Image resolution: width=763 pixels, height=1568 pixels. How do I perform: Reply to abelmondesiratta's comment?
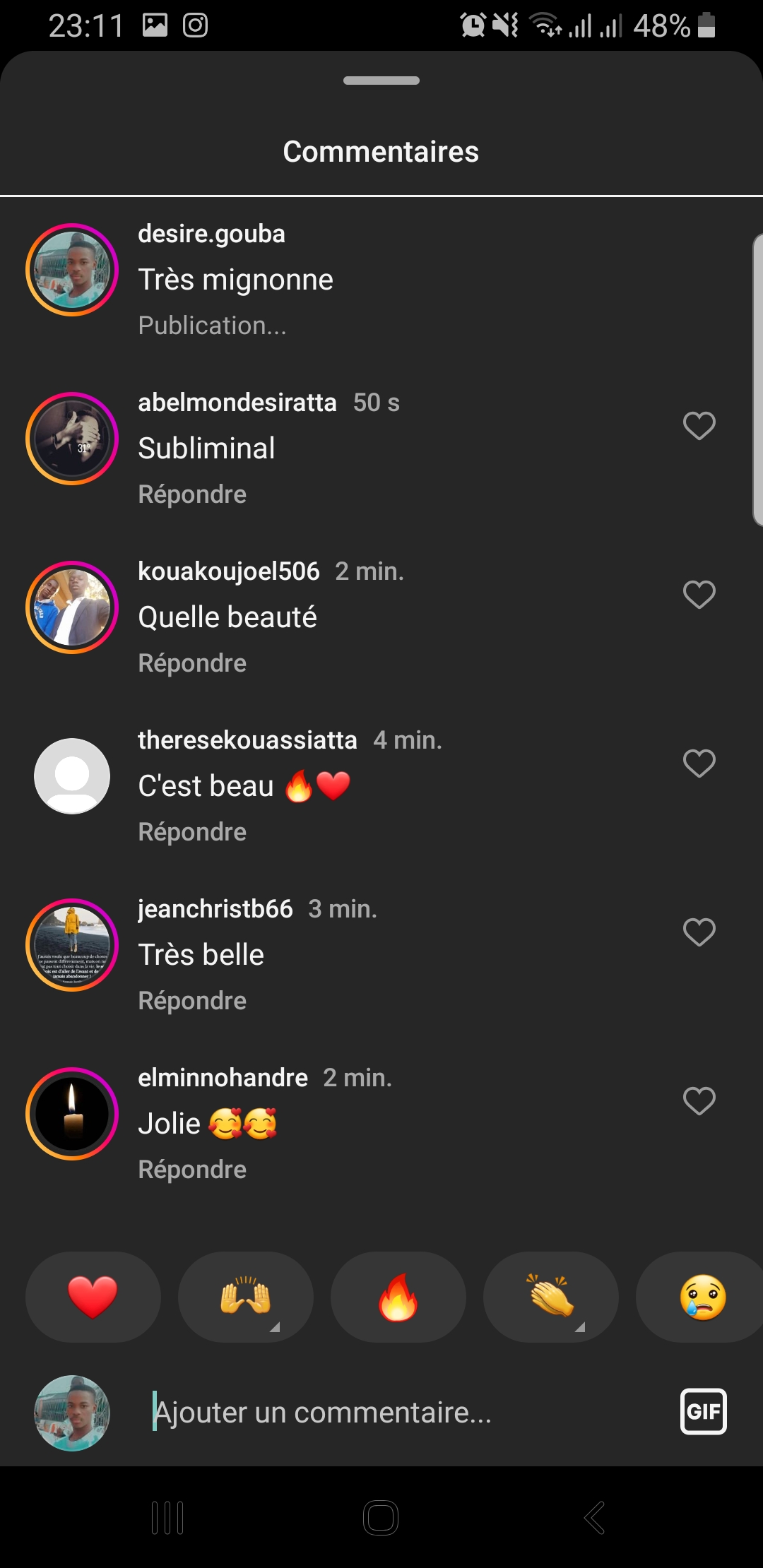click(192, 494)
